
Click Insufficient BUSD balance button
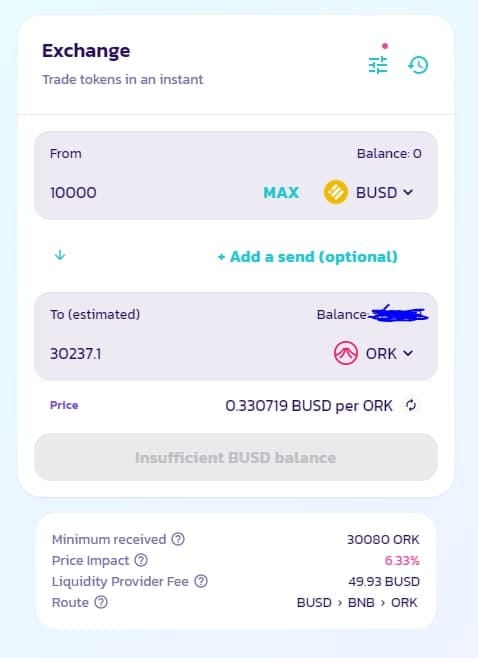pos(236,457)
